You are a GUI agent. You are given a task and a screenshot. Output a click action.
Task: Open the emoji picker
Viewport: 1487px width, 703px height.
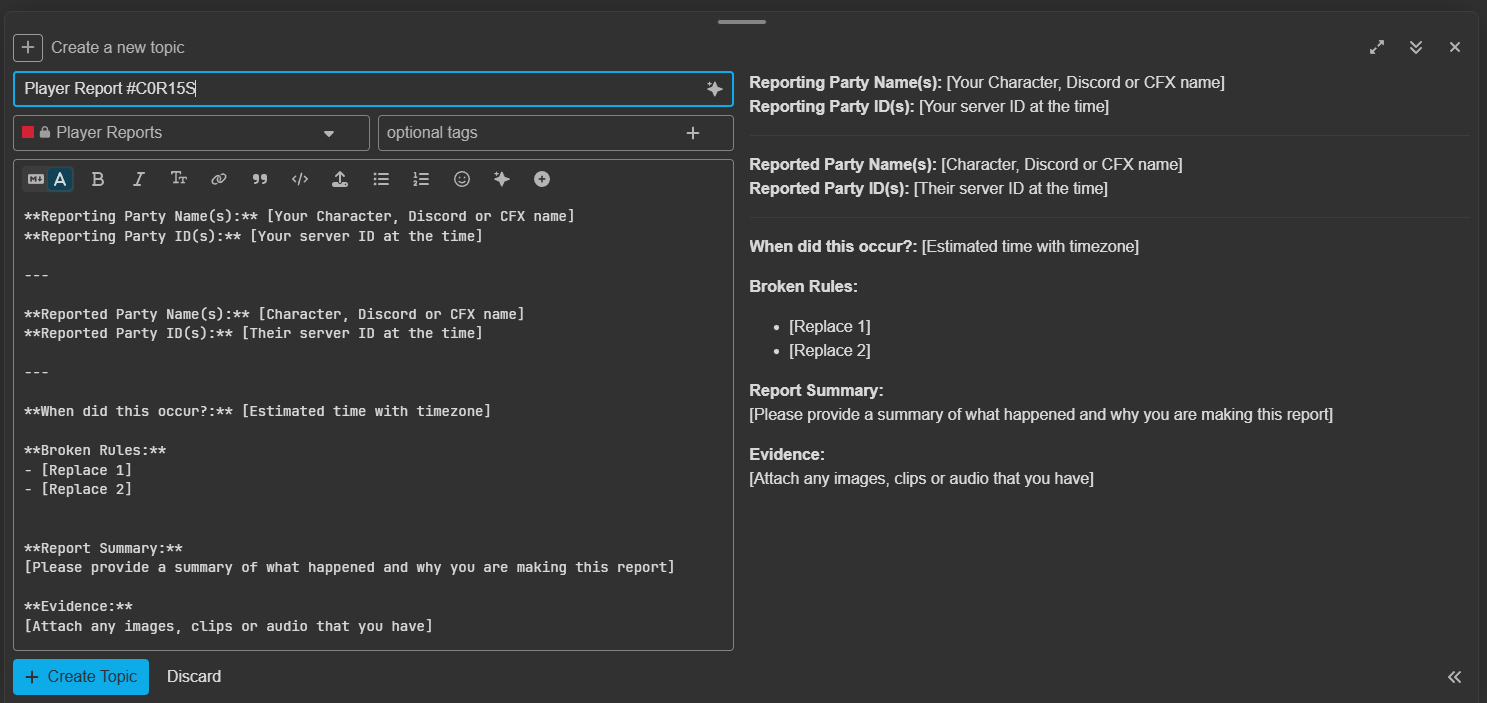click(462, 179)
